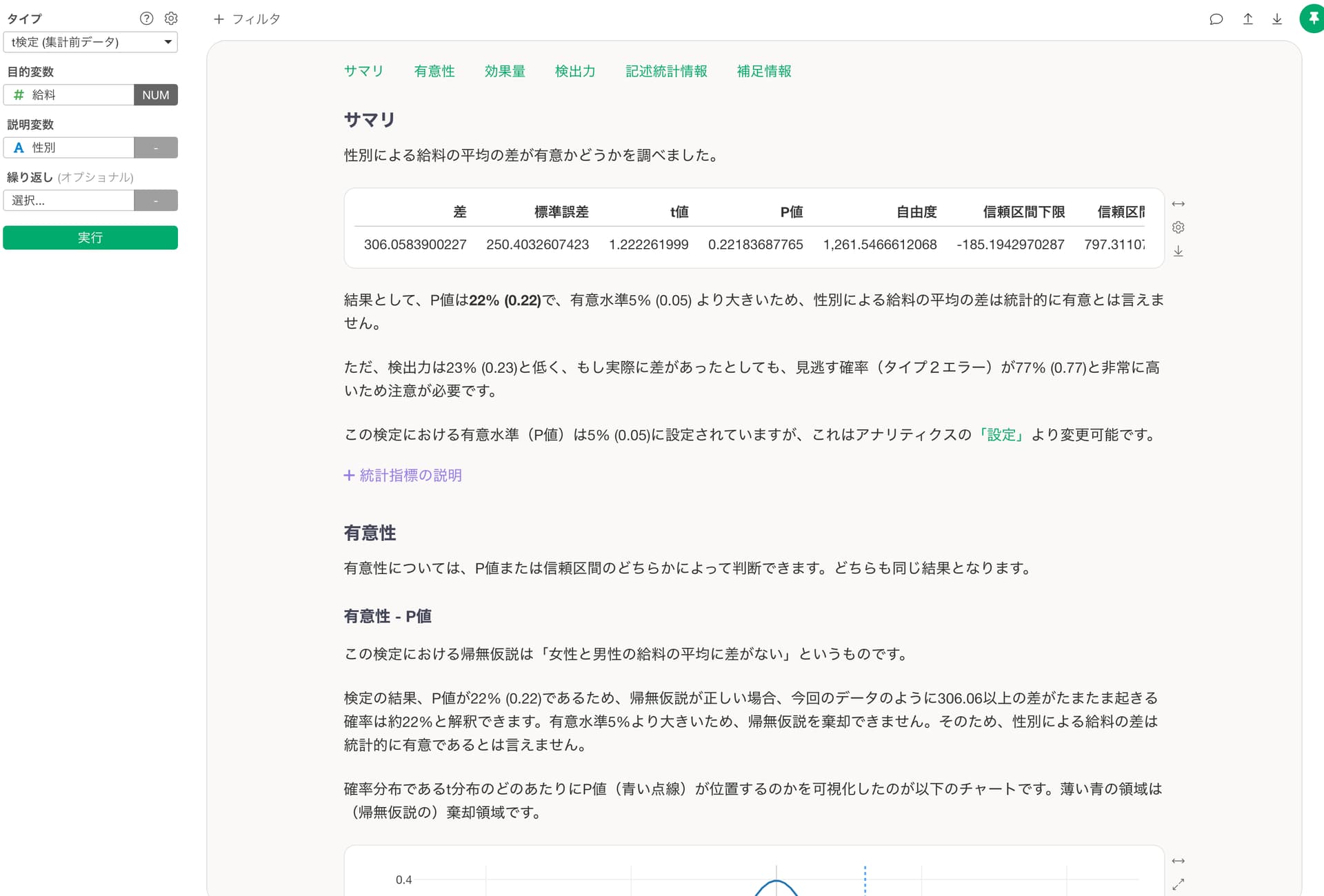Click the 有意性 - P値 subheading
This screenshot has width=1324, height=896.
point(388,616)
